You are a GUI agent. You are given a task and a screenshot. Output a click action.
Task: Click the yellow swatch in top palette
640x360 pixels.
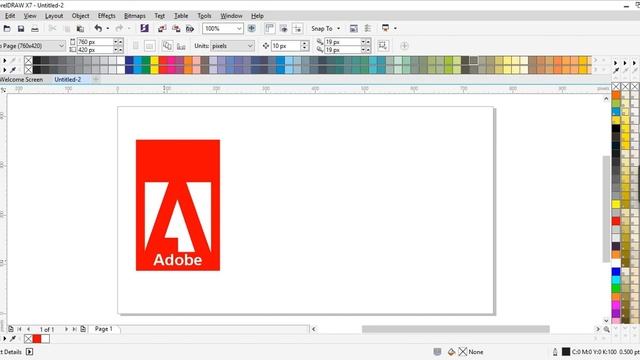pyautogui.click(x=154, y=60)
